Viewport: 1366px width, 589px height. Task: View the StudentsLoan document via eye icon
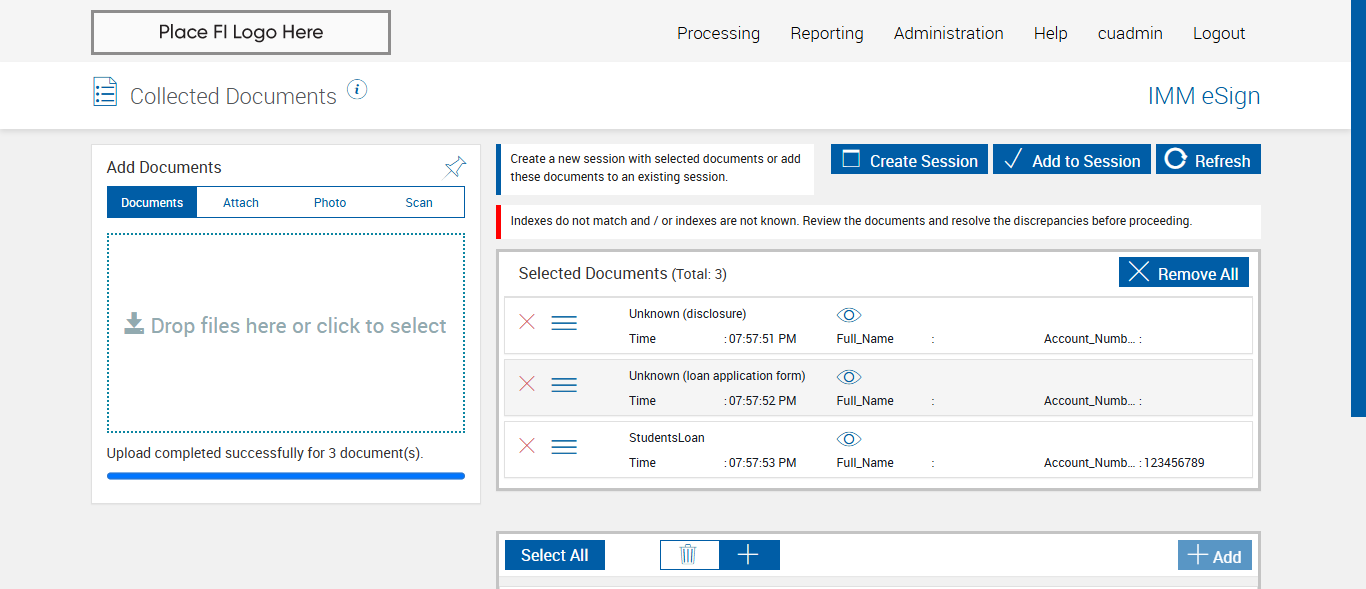pos(849,439)
